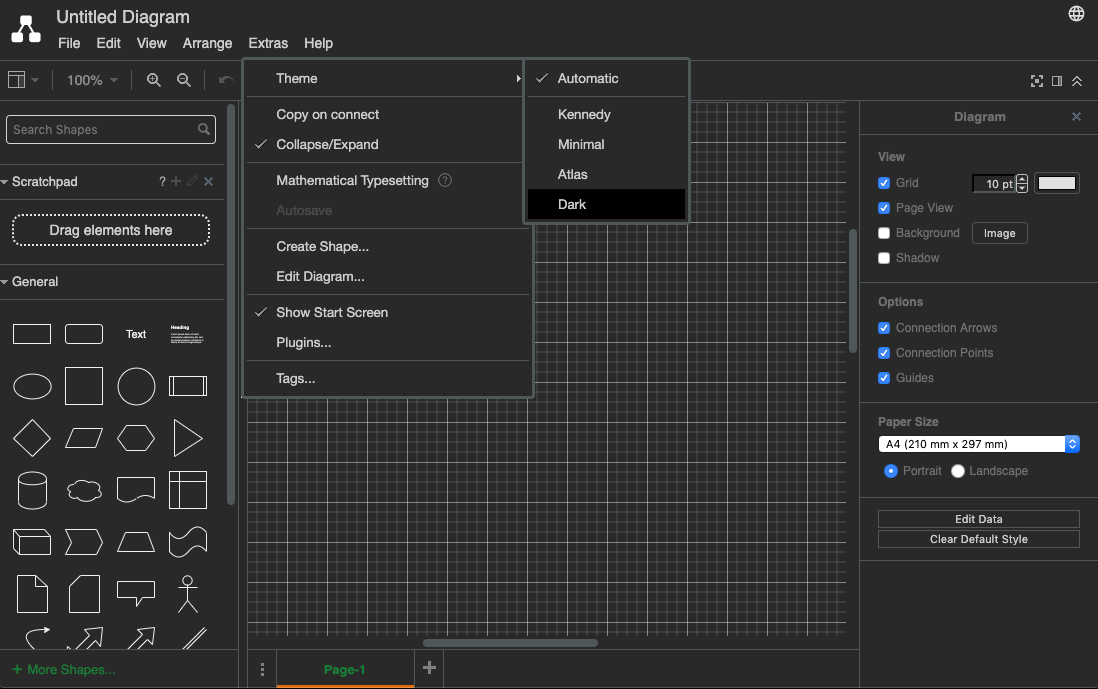This screenshot has height=689, width=1098.
Task: Toggle Connection Points checkbox
Action: click(884, 353)
